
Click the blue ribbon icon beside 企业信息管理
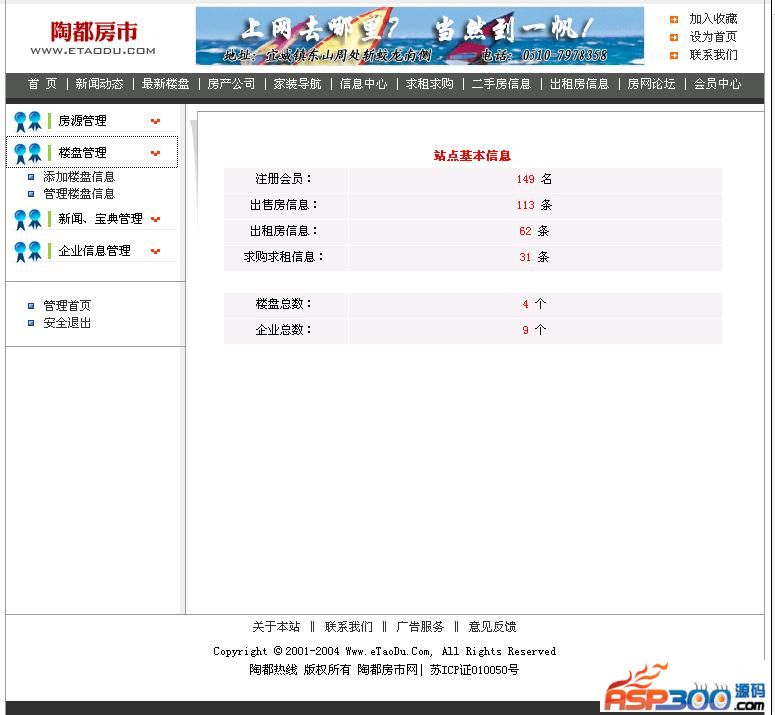tap(28, 252)
